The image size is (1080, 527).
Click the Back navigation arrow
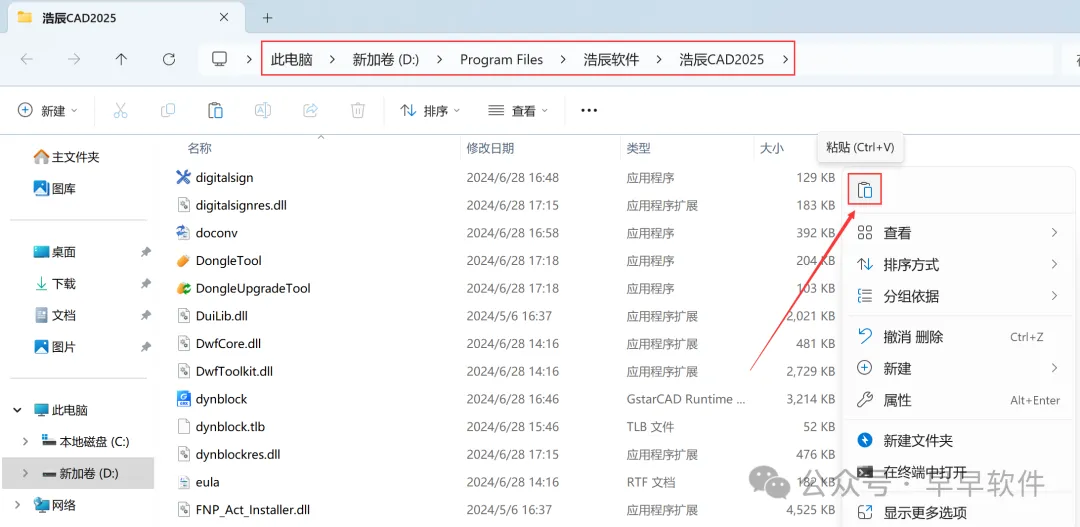point(27,59)
